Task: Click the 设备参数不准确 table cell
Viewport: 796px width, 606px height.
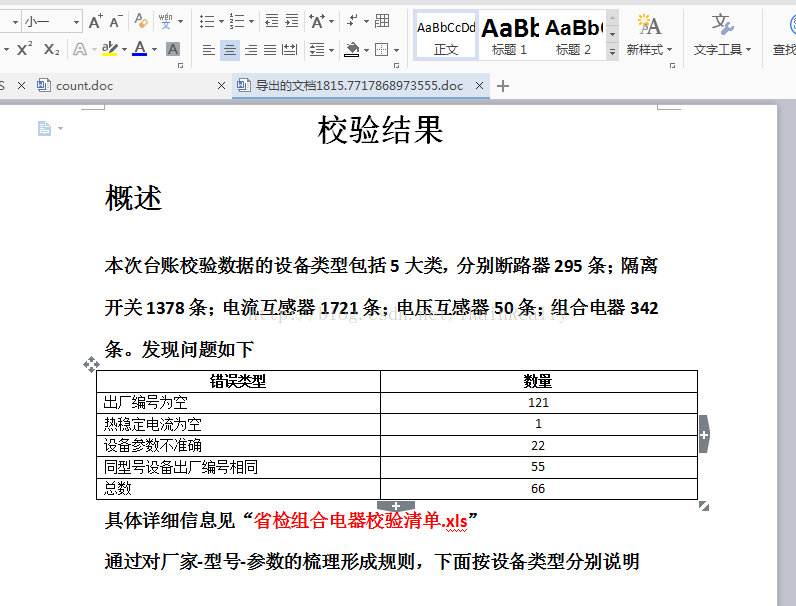Action: click(x=238, y=446)
